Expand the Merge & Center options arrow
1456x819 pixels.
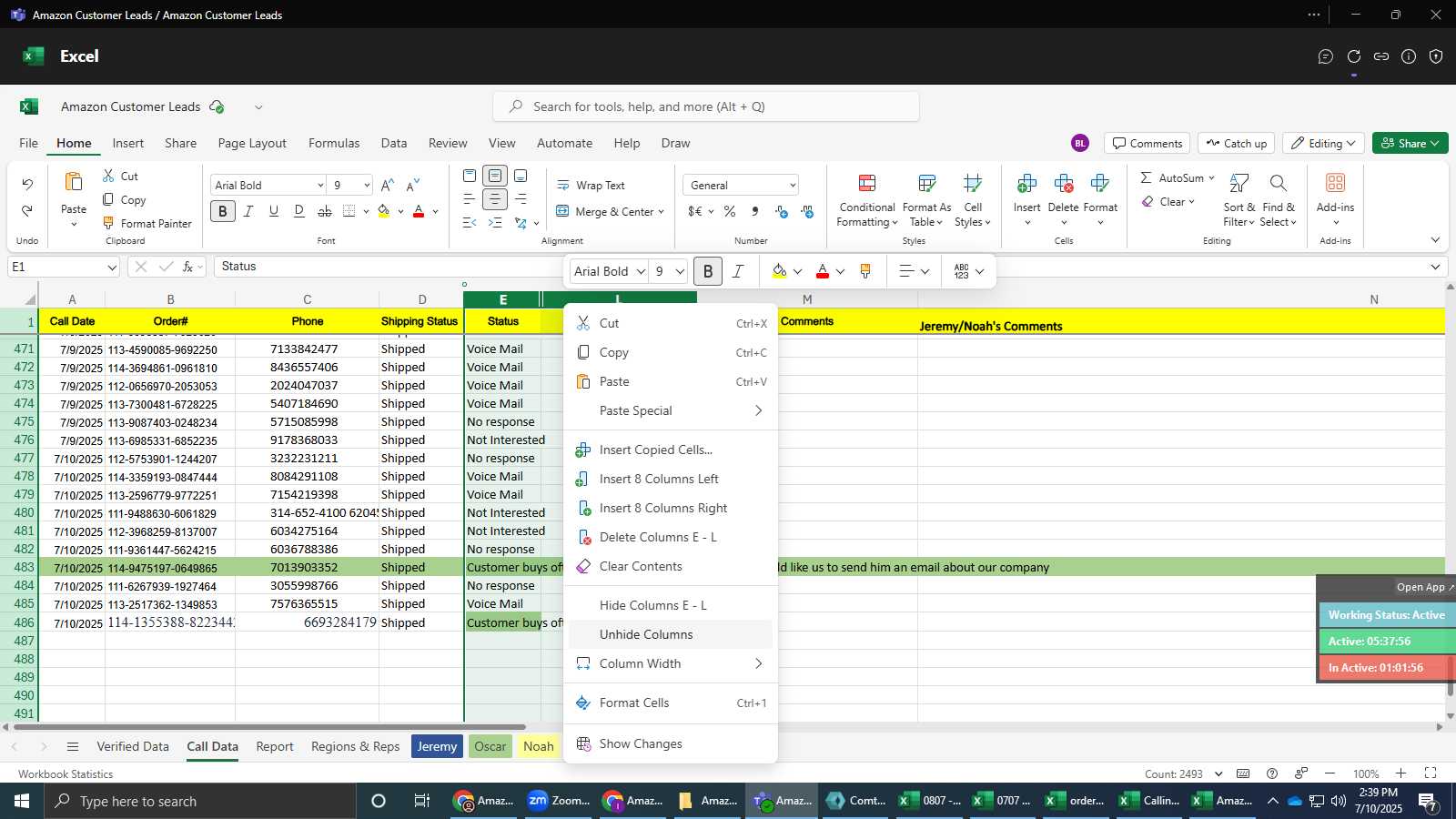[x=661, y=212]
